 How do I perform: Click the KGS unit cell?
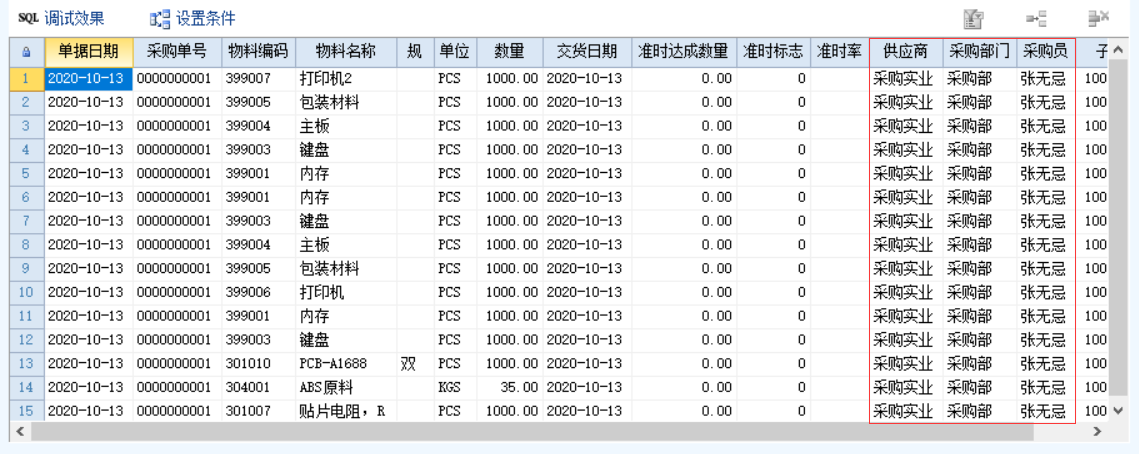[455, 388]
